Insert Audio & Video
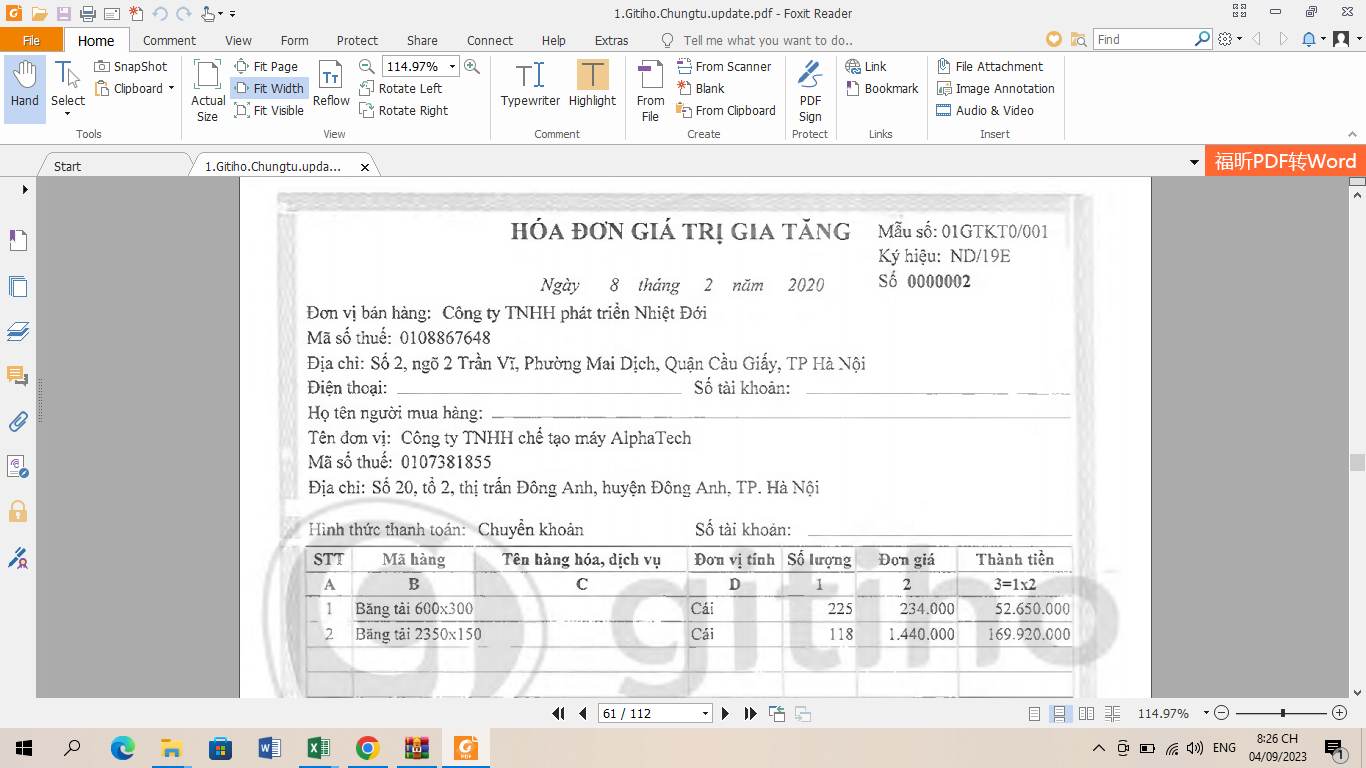This screenshot has height=768, width=1366. [x=985, y=110]
